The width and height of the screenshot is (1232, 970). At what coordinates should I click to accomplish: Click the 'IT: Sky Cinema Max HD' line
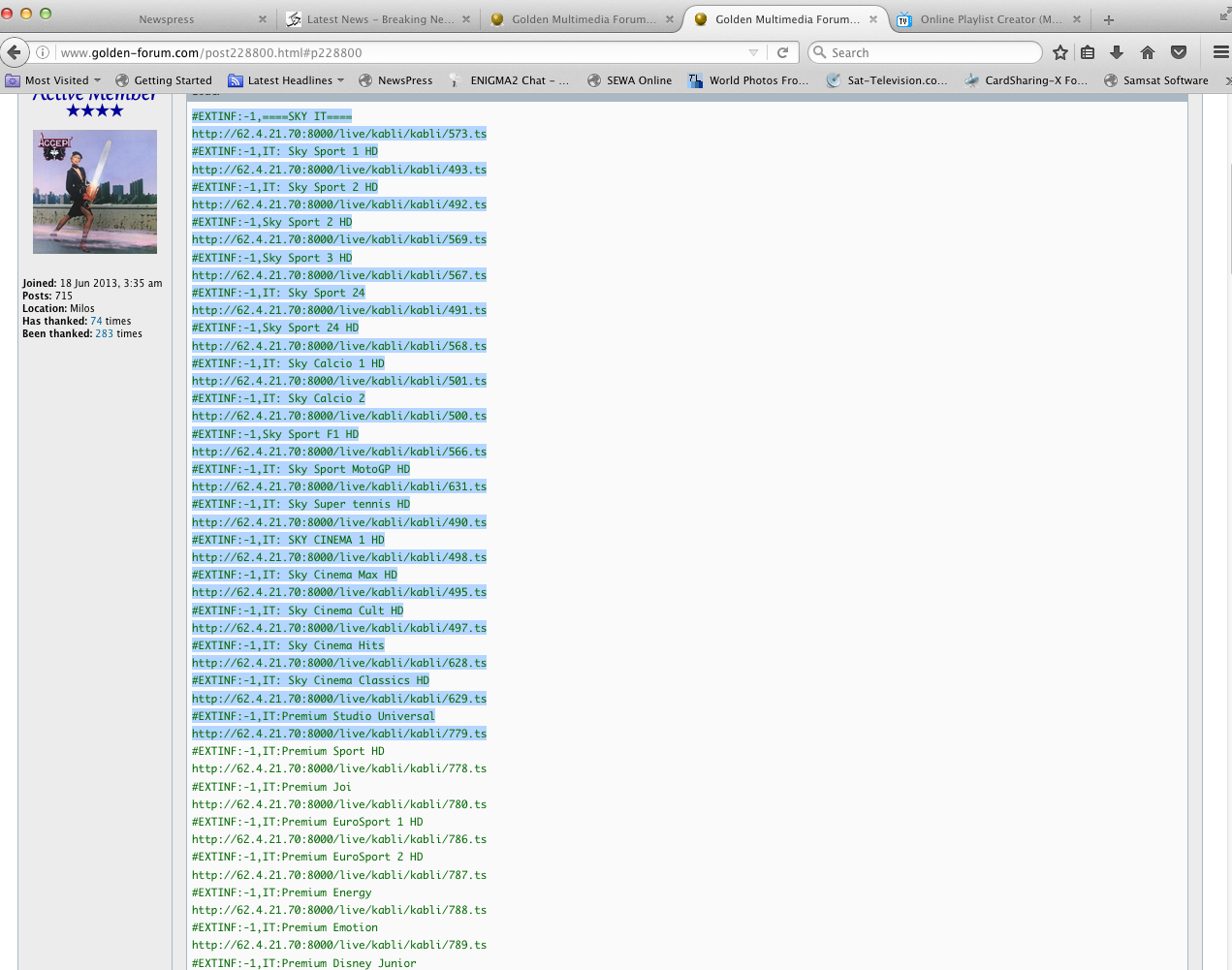pos(295,575)
